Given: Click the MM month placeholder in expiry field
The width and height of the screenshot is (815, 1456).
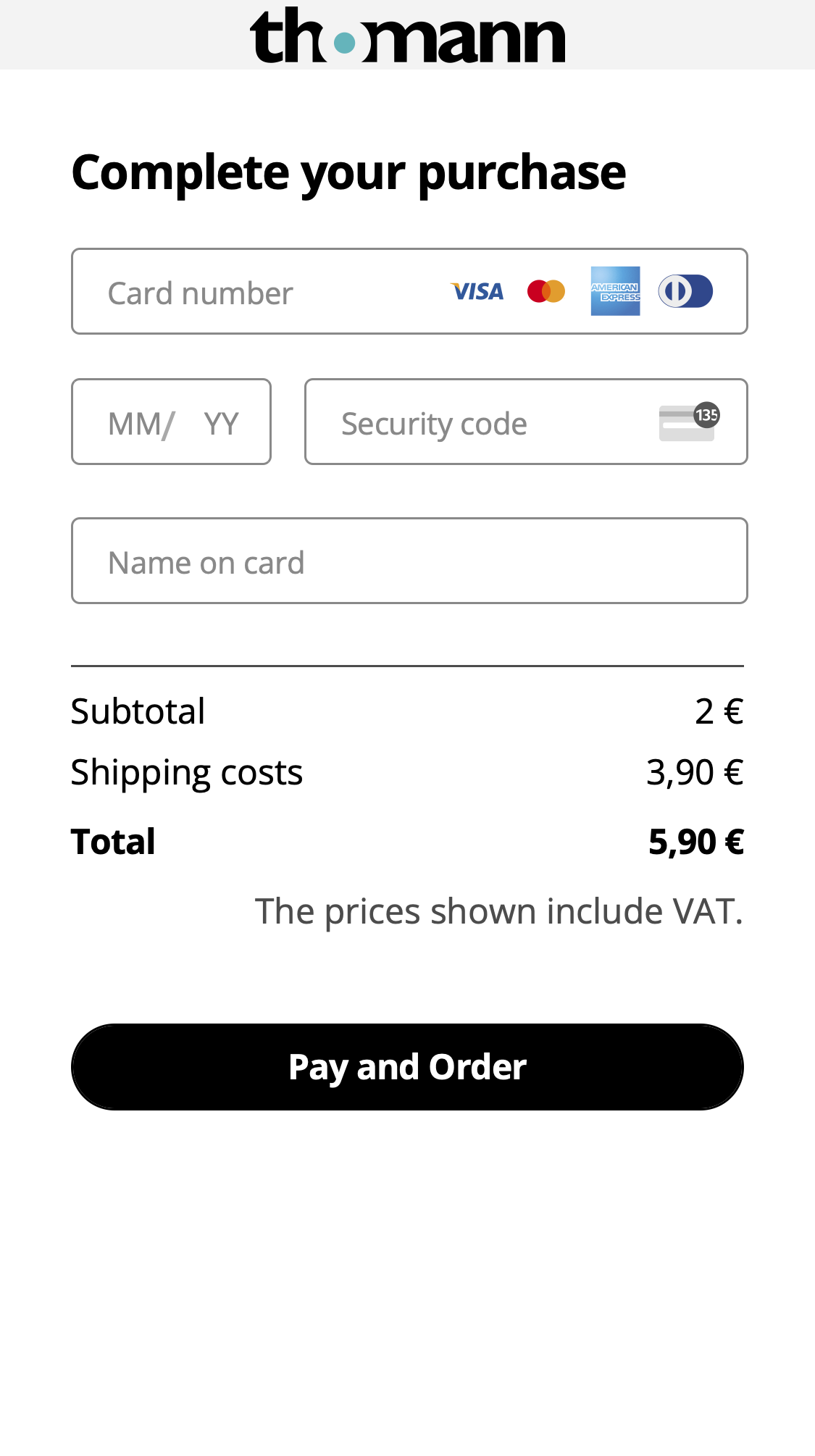Looking at the screenshot, I should coord(138,424).
